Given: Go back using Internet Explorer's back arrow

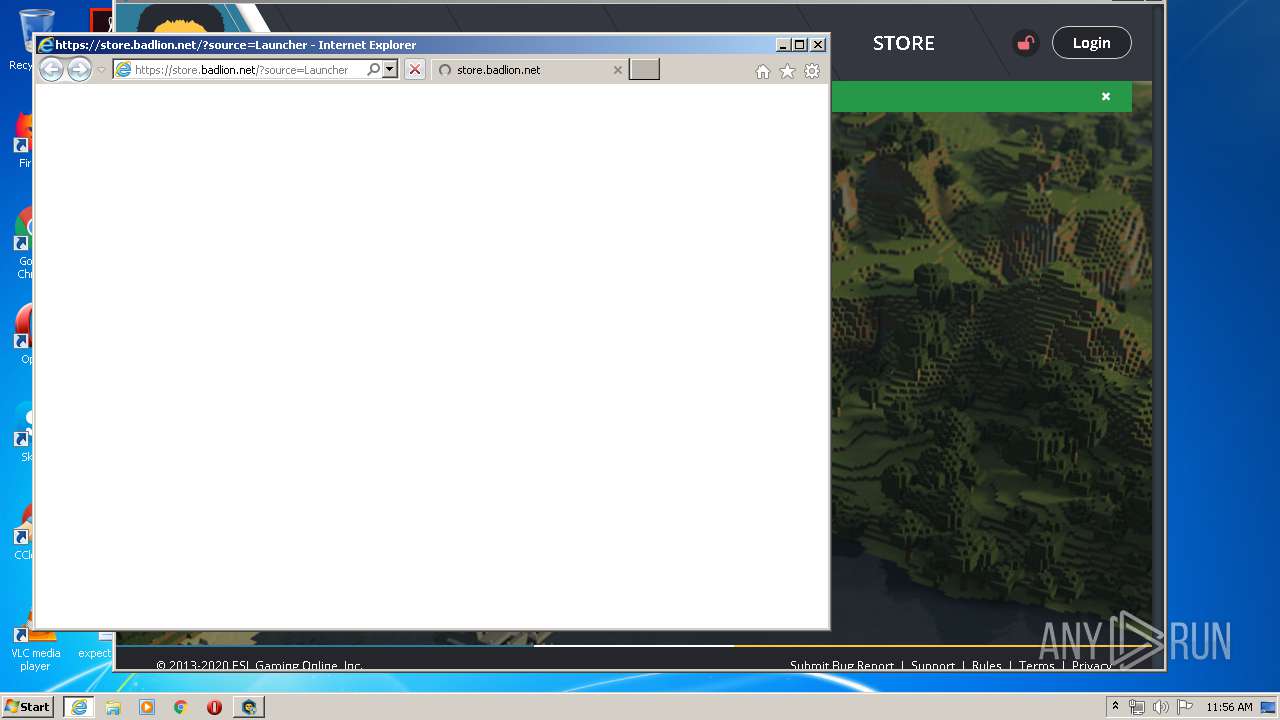Looking at the screenshot, I should point(51,69).
